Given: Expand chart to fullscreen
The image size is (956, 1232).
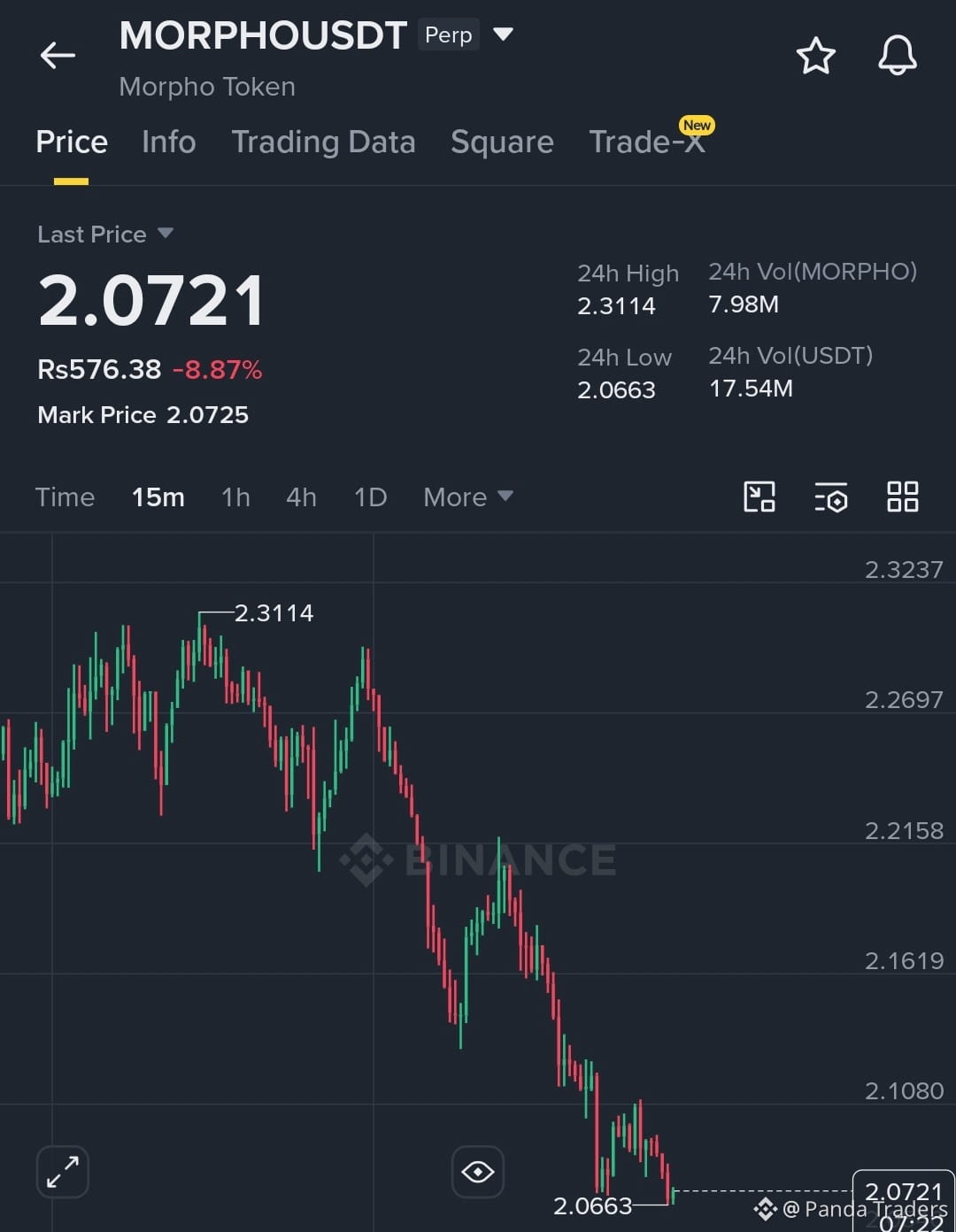Looking at the screenshot, I should coord(63,1172).
